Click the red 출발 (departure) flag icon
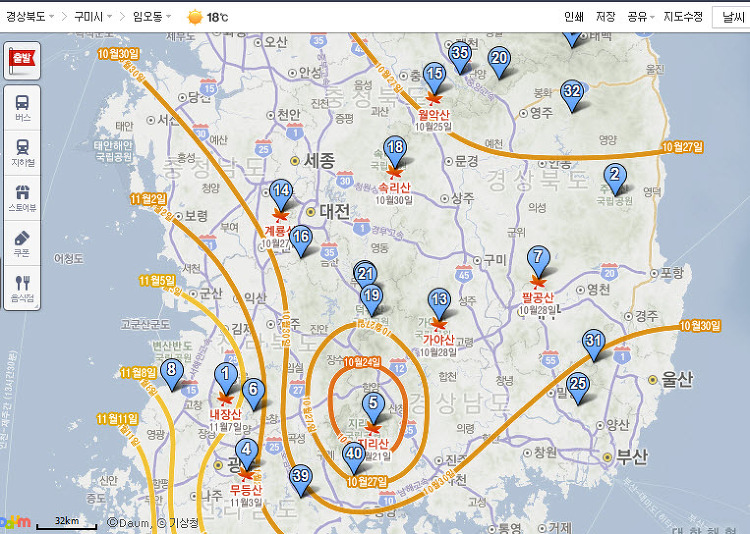 point(22,59)
